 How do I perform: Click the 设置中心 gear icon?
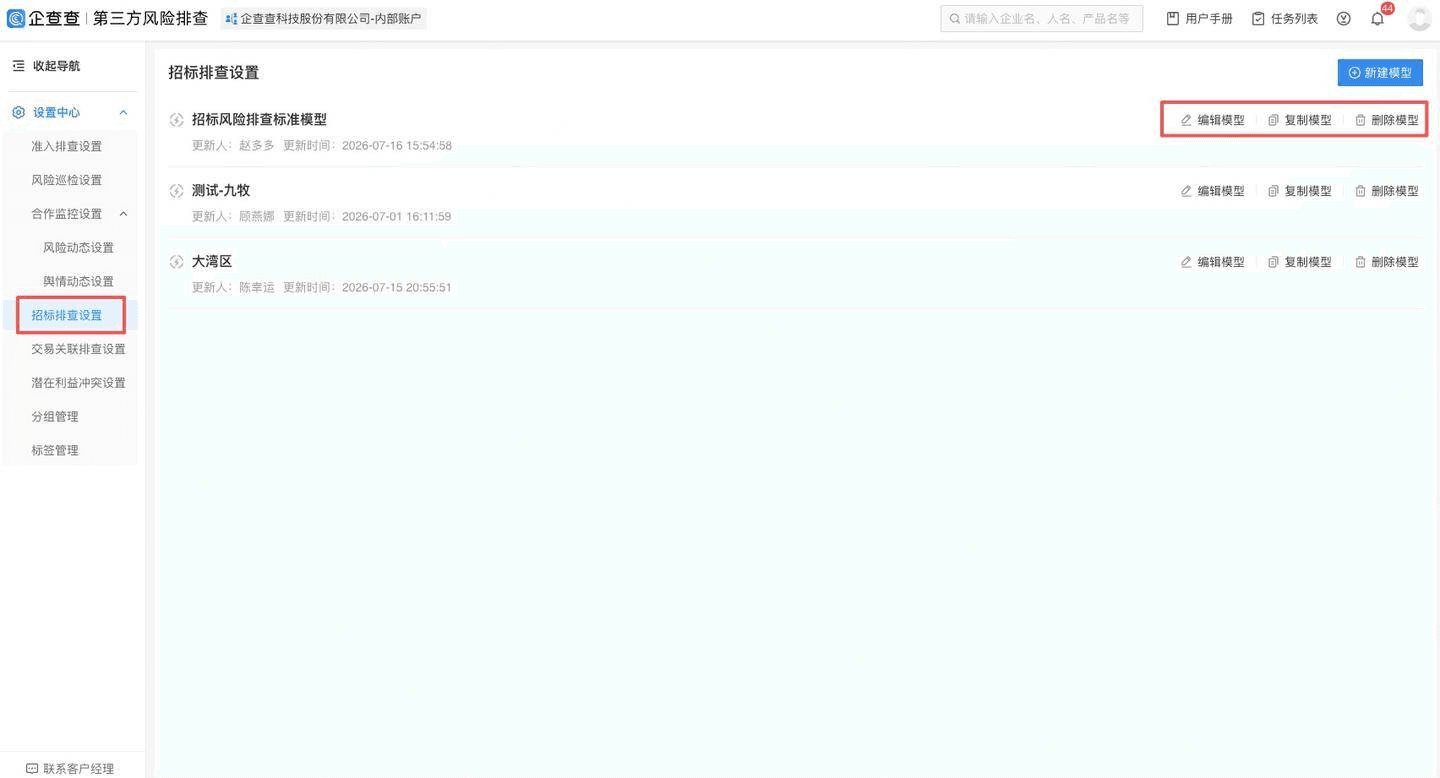18,113
